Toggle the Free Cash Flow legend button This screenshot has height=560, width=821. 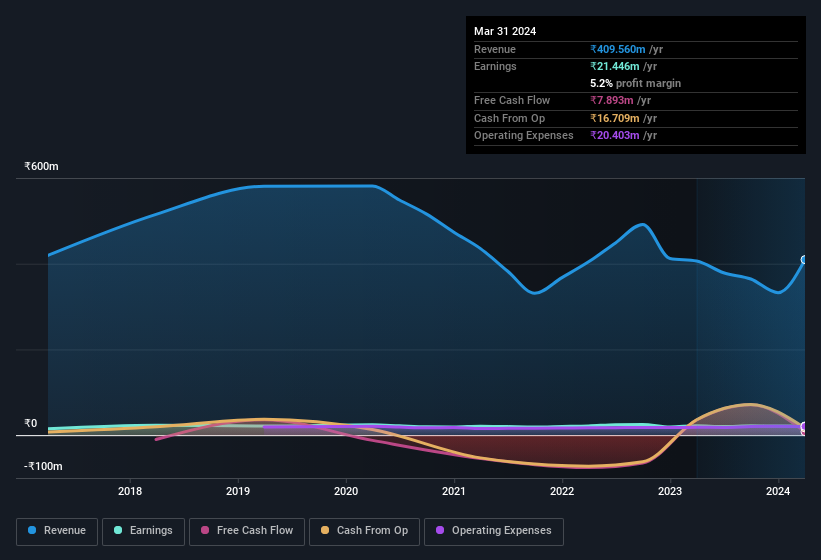click(247, 532)
